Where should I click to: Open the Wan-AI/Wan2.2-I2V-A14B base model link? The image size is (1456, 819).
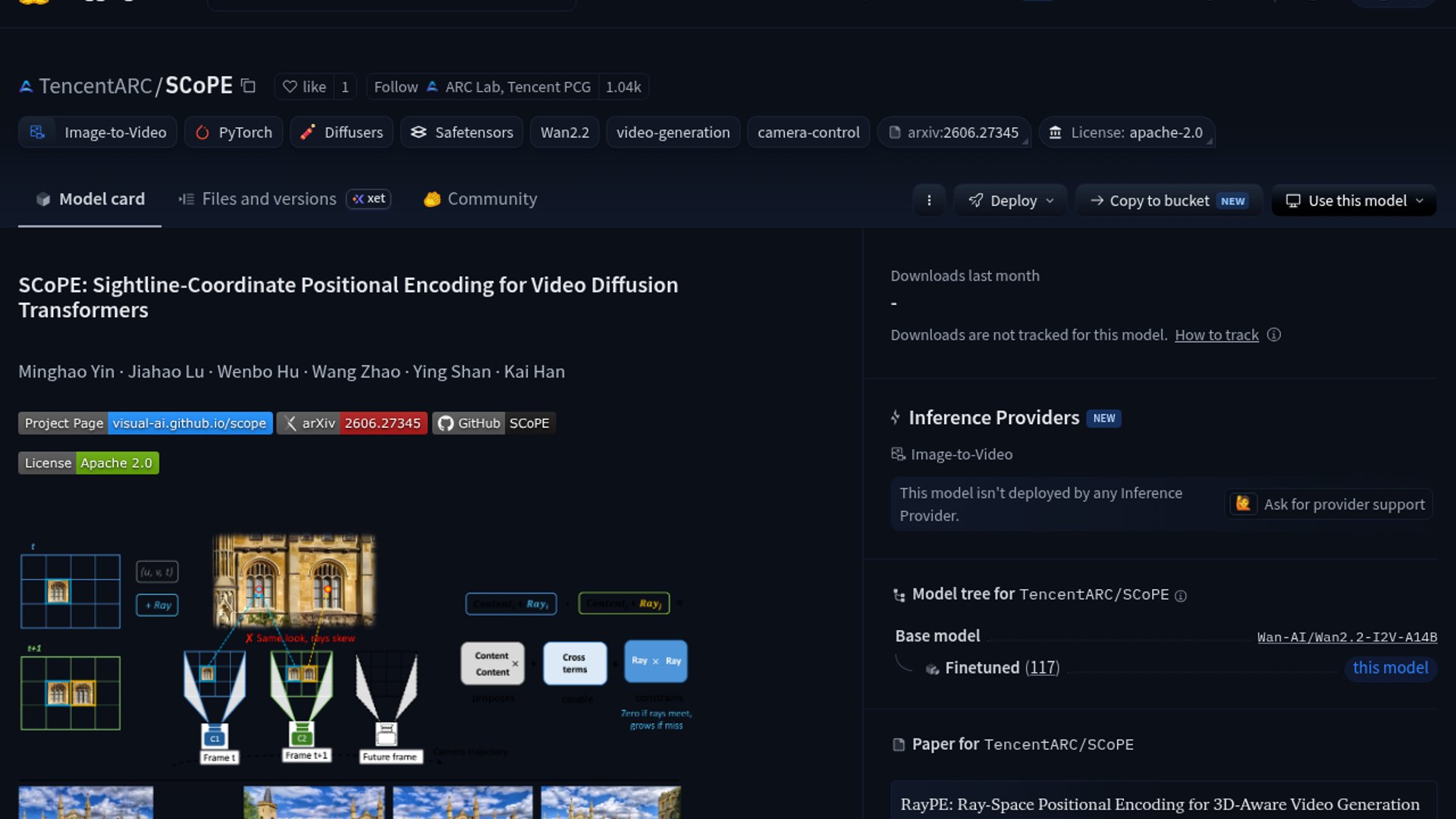pos(1347,637)
